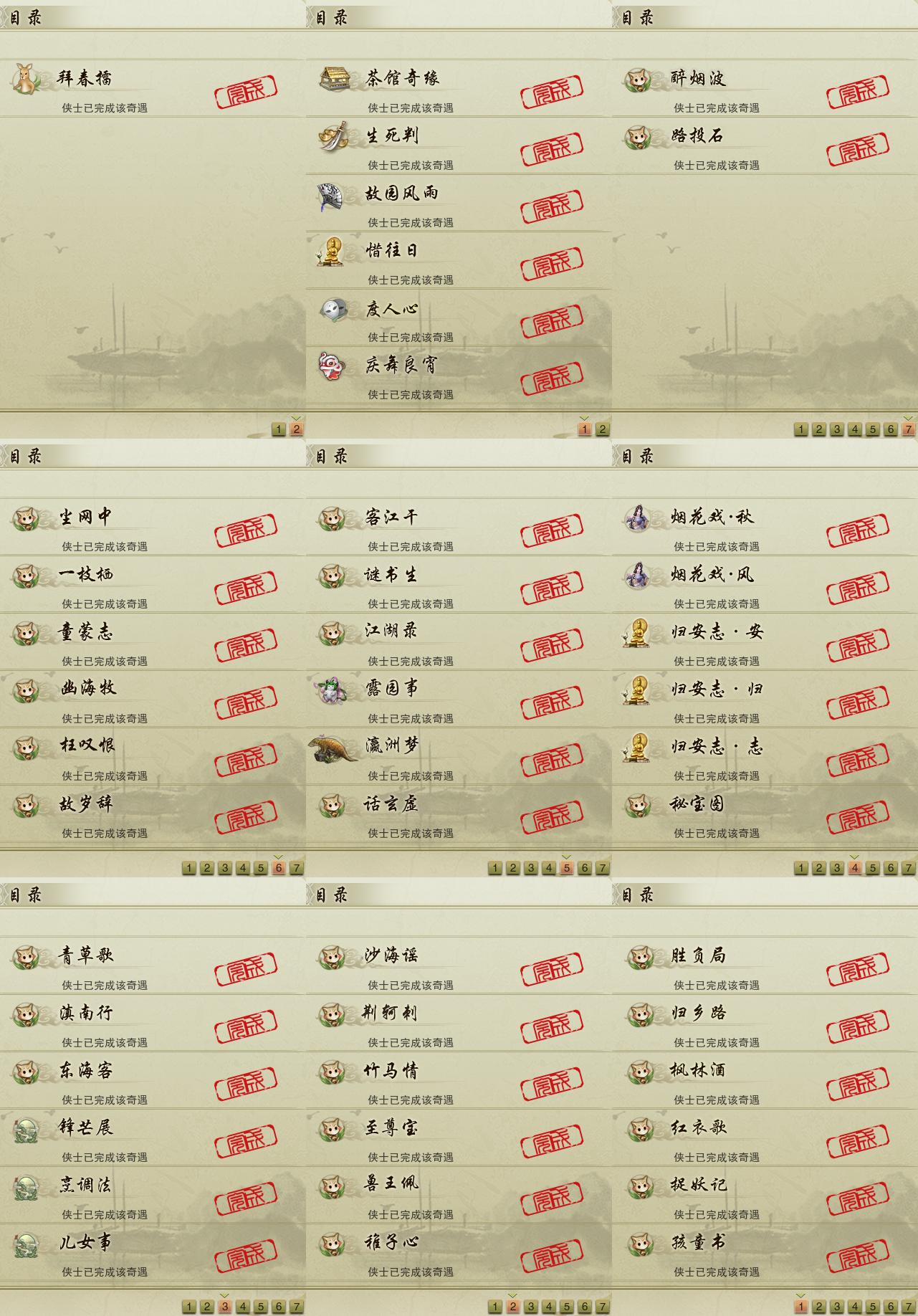The height and width of the screenshot is (1316, 918).
Task: Open the 尘网中 adventure entry
Action: click(x=153, y=527)
